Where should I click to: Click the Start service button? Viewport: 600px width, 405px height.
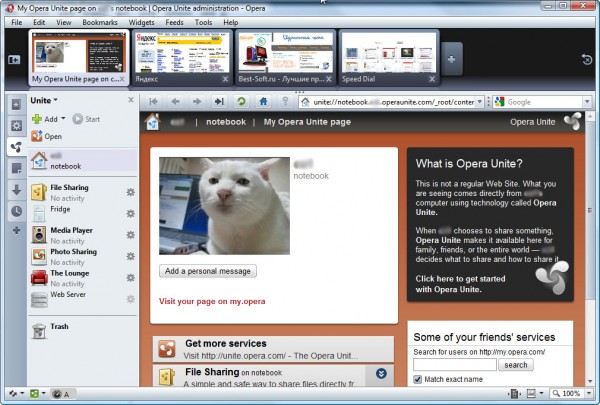click(86, 119)
